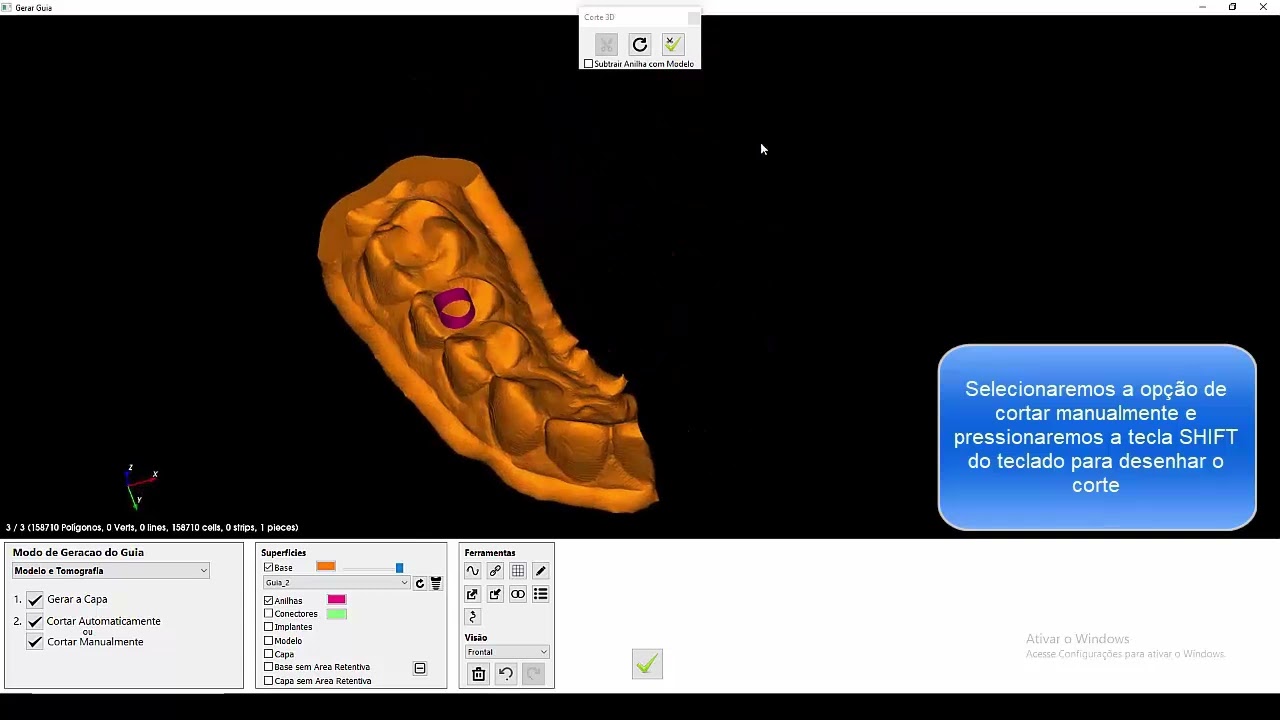
Task: Select the sine curve tool in Ferramentas
Action: 473,571
